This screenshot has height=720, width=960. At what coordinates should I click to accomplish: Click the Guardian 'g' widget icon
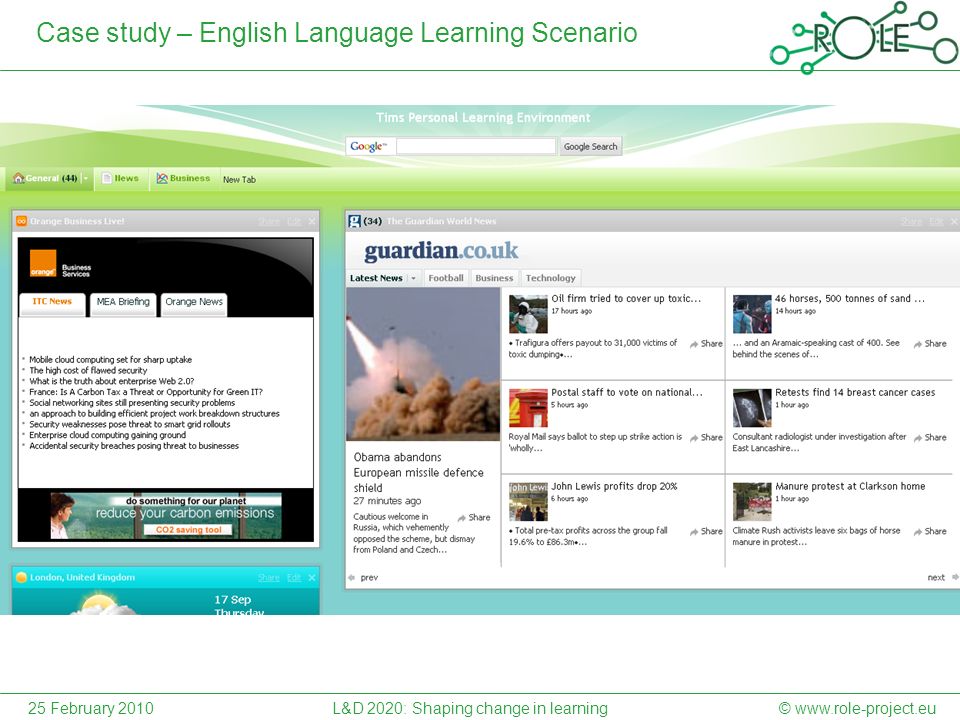pos(354,221)
